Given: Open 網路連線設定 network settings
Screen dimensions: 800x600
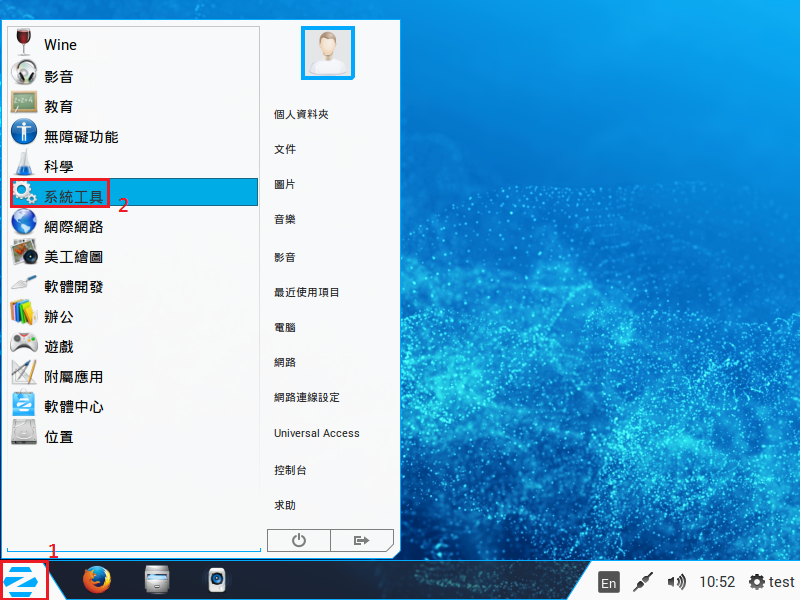Looking at the screenshot, I should tap(307, 397).
